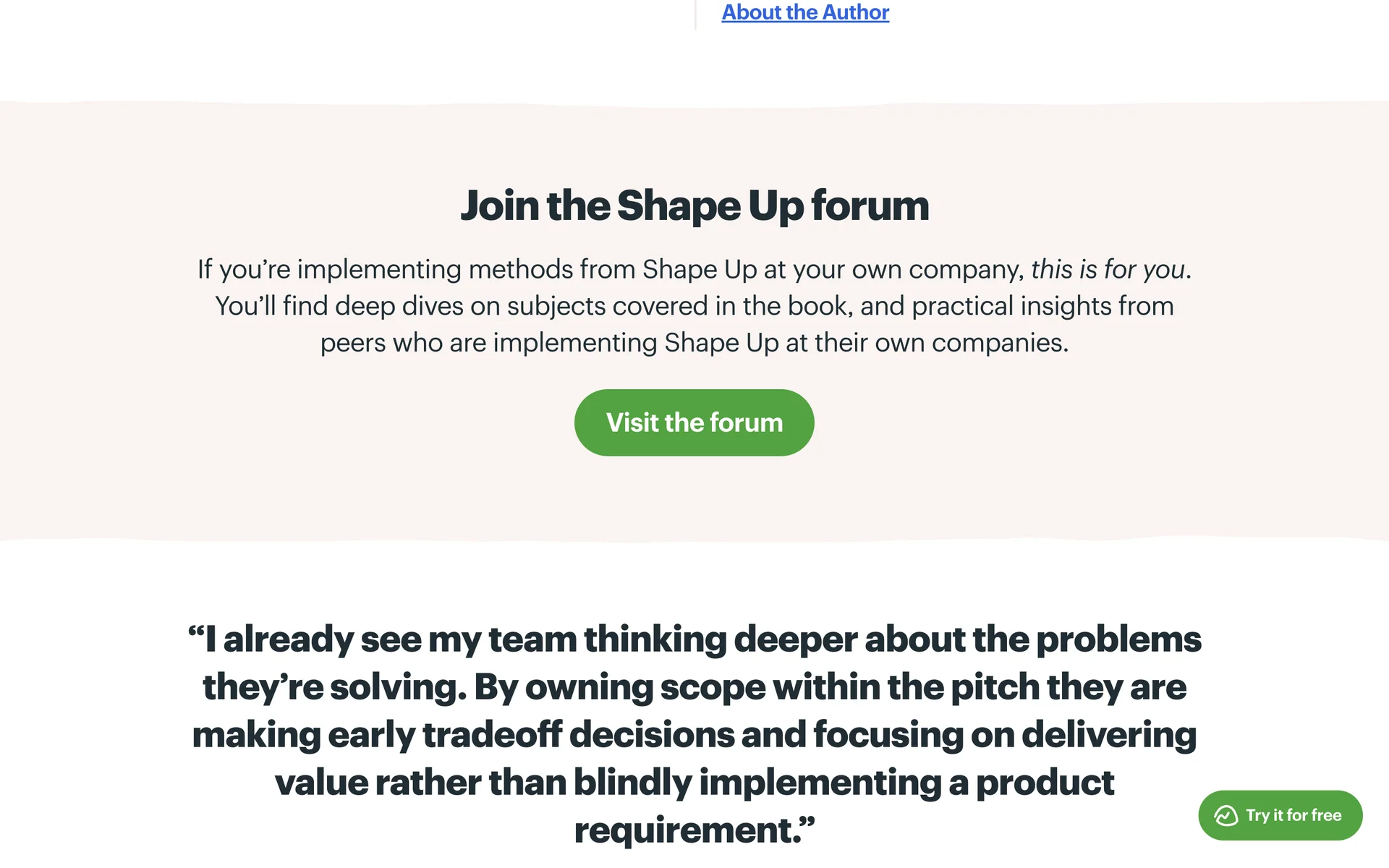Click the Join the Shape Up forum heading
Screen dimensions: 1389x868
point(694,205)
